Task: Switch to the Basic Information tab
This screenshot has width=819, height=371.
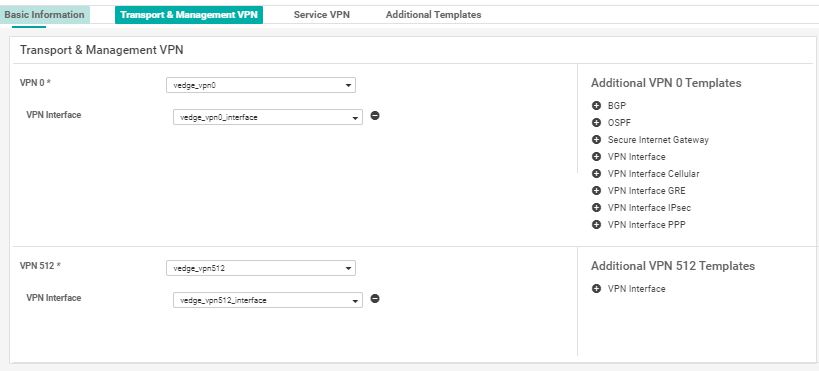Action: [x=44, y=15]
